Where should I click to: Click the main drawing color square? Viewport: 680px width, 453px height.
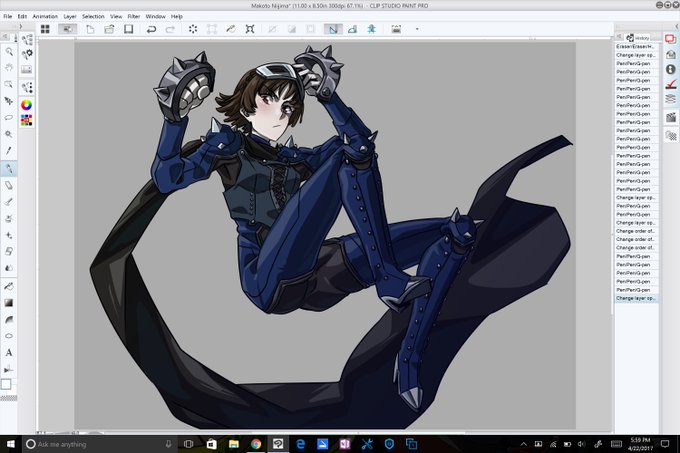pos(6,384)
